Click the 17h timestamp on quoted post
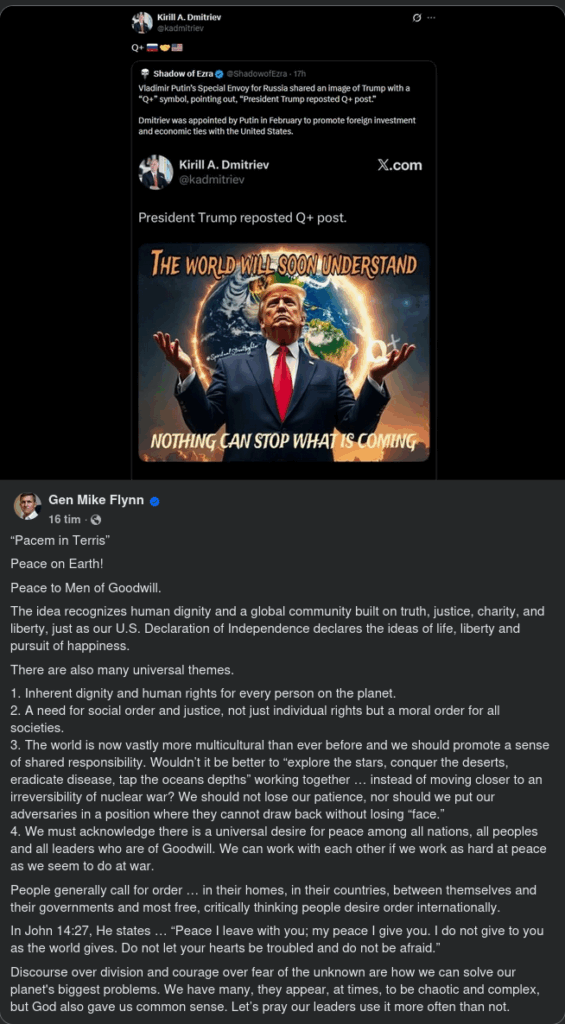Viewport: 565px width, 1024px height. coord(300,74)
